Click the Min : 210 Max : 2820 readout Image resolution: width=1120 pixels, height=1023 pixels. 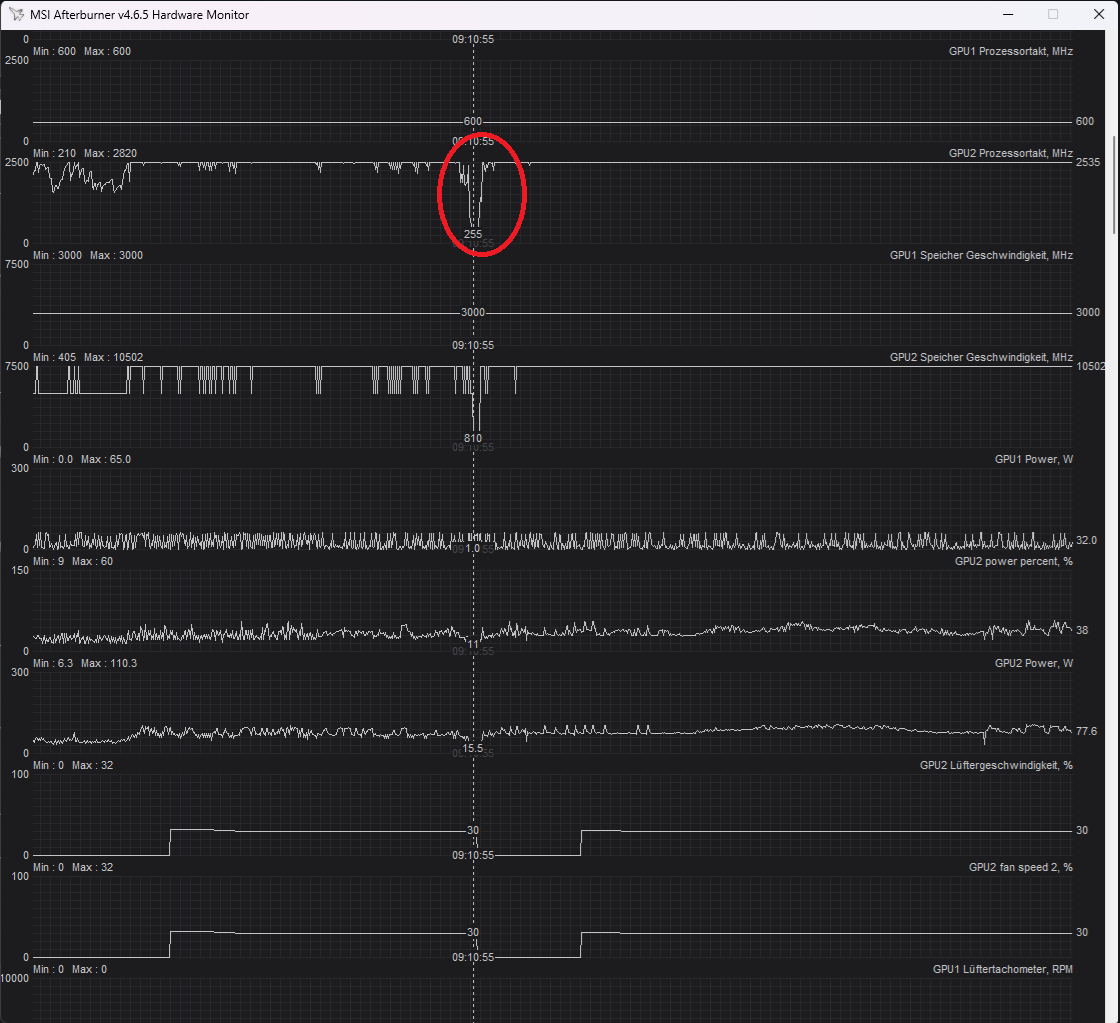pyautogui.click(x=85, y=154)
